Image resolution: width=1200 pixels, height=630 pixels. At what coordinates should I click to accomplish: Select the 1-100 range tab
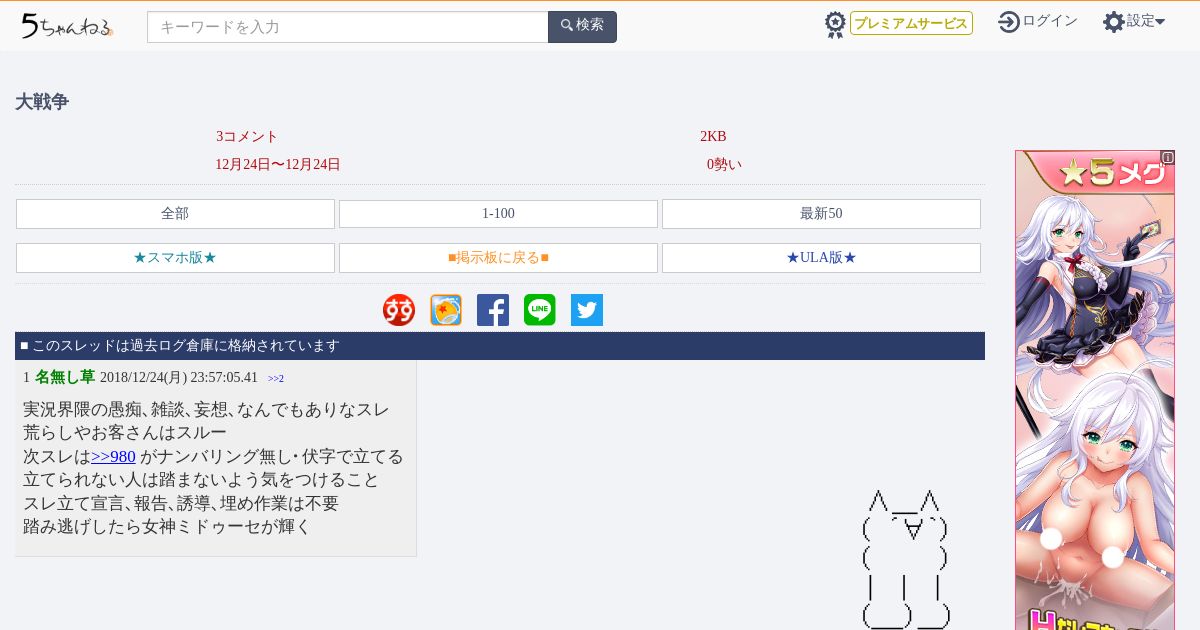click(498, 214)
